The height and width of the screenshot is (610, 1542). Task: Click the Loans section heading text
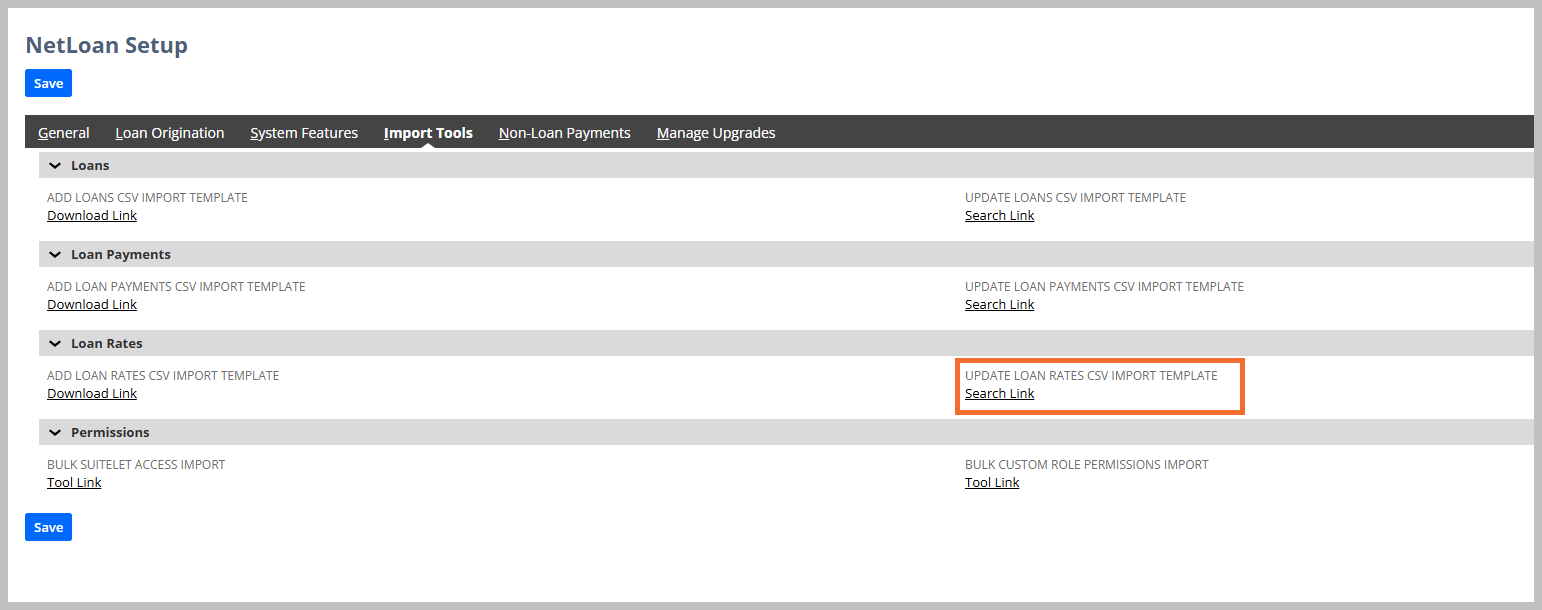click(90, 165)
